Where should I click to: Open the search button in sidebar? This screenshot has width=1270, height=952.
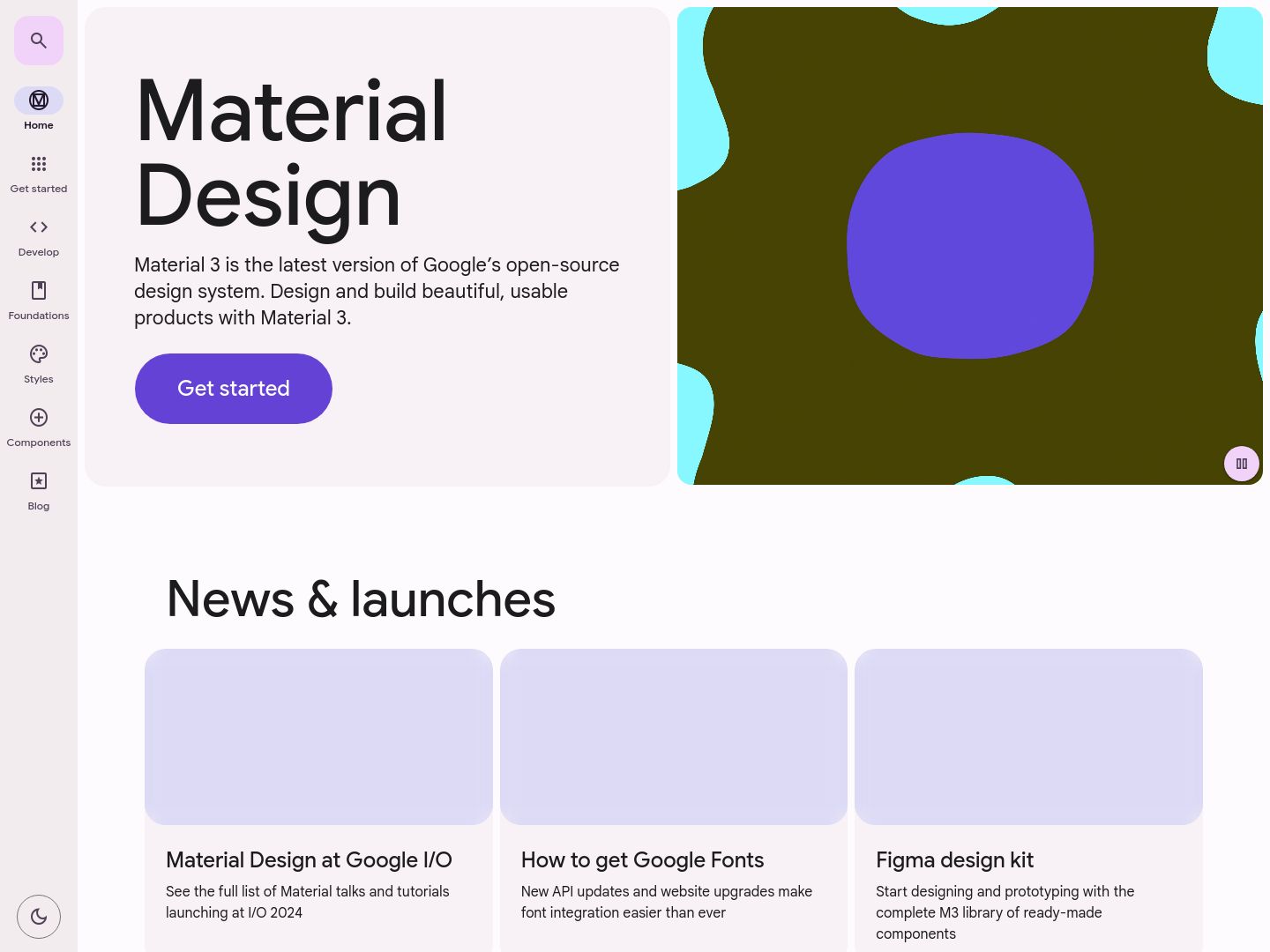39,41
